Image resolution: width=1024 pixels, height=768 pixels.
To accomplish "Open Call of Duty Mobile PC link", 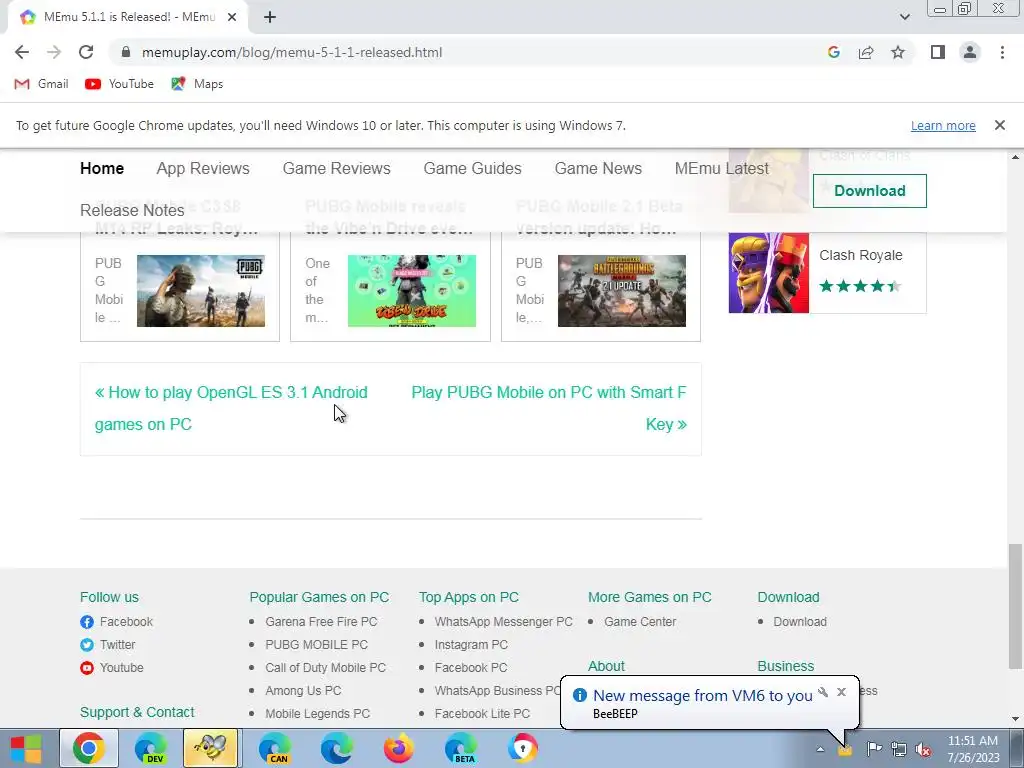I will [325, 667].
